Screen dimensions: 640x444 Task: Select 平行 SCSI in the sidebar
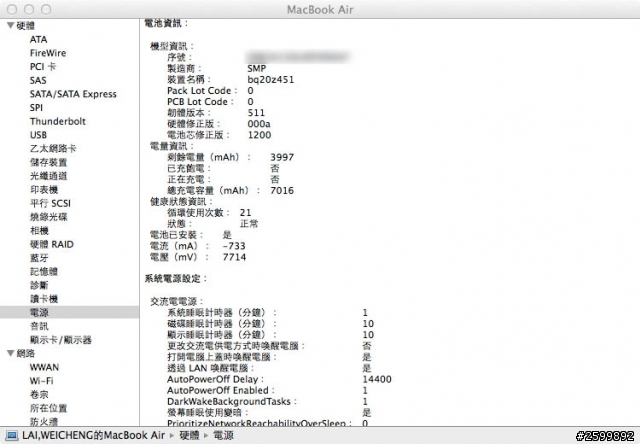[50, 203]
